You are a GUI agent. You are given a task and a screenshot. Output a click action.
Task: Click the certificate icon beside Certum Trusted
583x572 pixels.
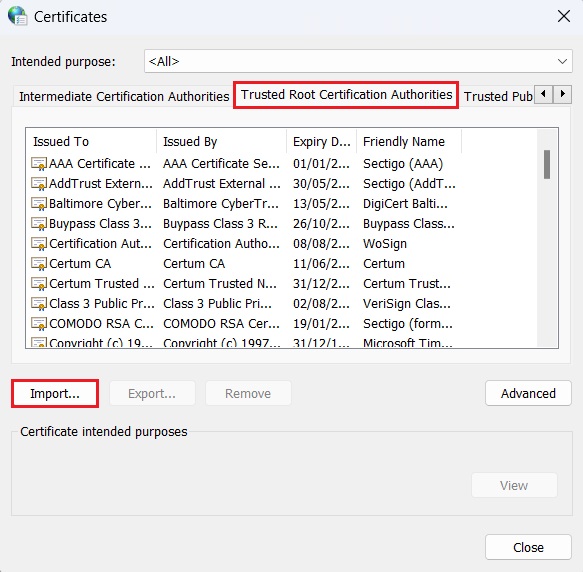[39, 284]
